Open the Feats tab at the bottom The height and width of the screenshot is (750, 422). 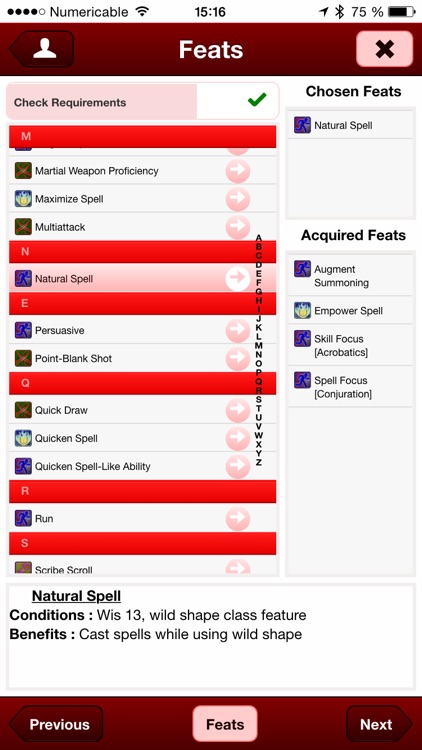(225, 724)
